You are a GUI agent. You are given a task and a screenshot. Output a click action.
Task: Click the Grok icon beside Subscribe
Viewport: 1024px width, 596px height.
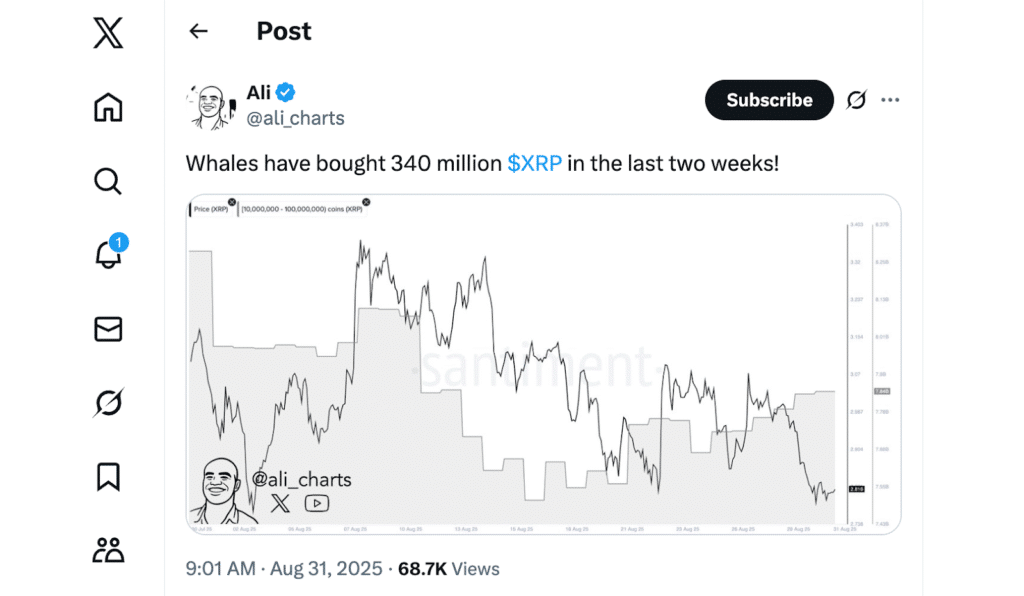tap(856, 100)
